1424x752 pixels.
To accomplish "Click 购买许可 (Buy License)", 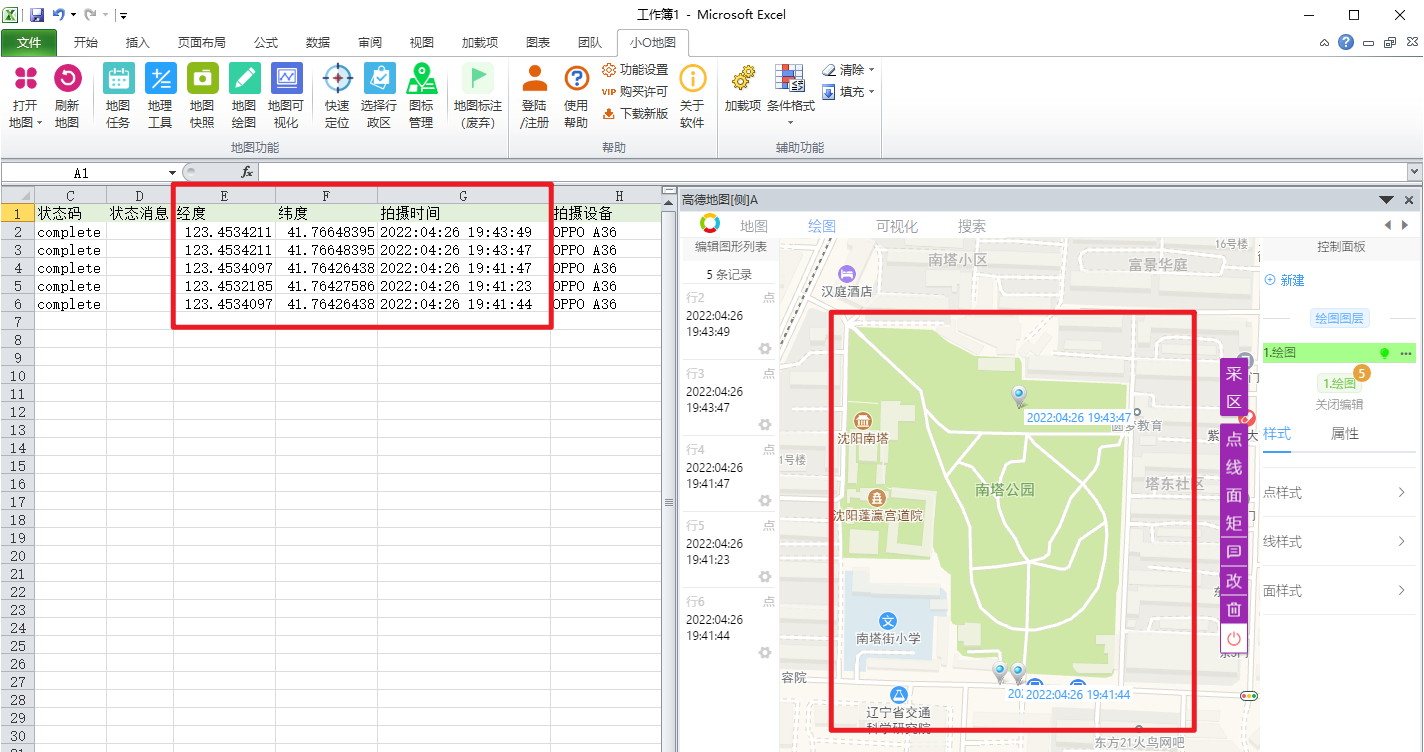I will (636, 92).
